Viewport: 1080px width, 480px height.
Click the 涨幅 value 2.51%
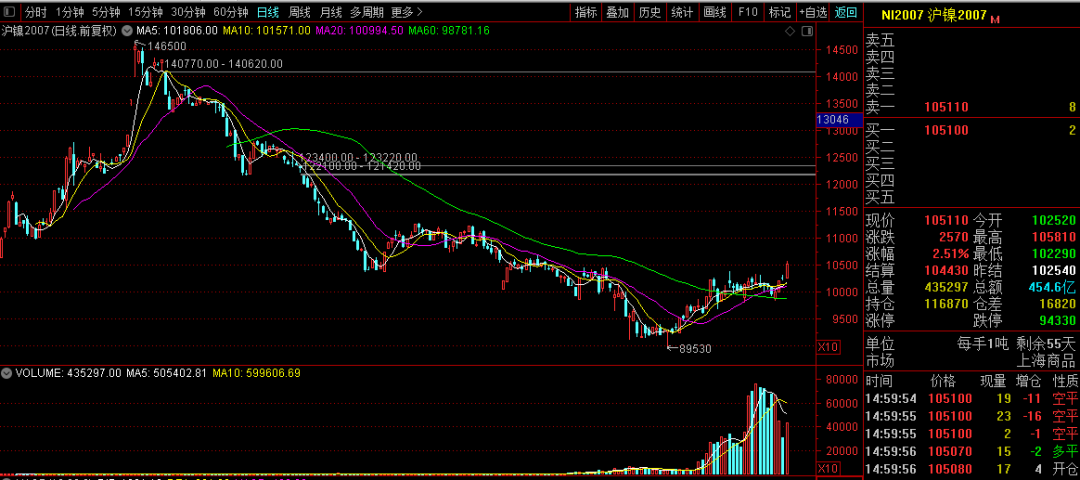click(951, 255)
